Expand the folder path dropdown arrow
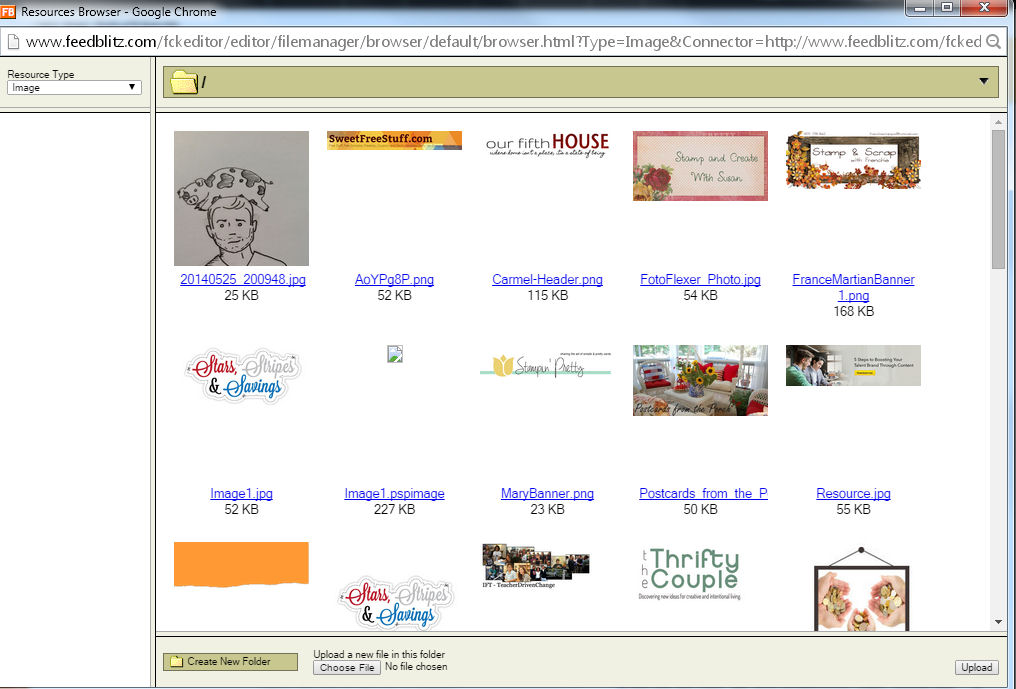Screen dimensions: 1016x689 [x=984, y=81]
